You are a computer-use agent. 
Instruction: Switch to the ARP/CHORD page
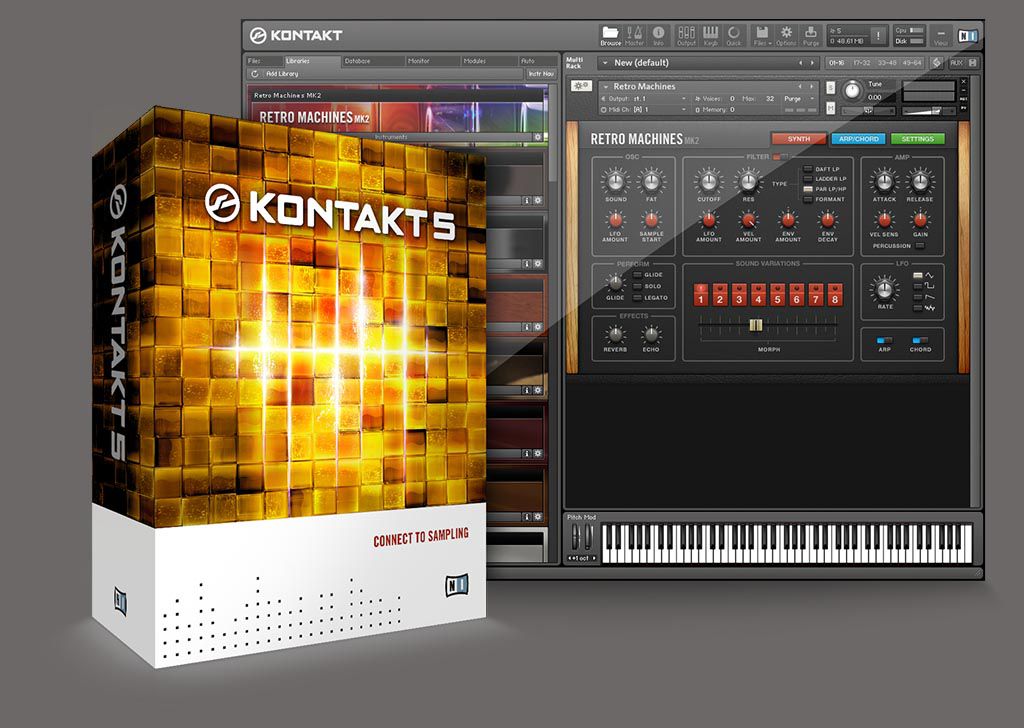[858, 139]
